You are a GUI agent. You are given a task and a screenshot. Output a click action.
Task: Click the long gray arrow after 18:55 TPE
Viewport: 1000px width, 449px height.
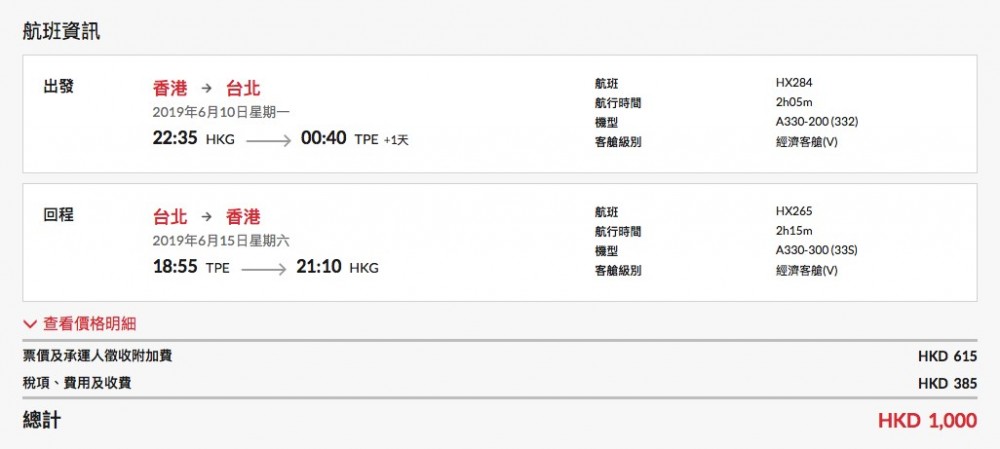tap(263, 269)
